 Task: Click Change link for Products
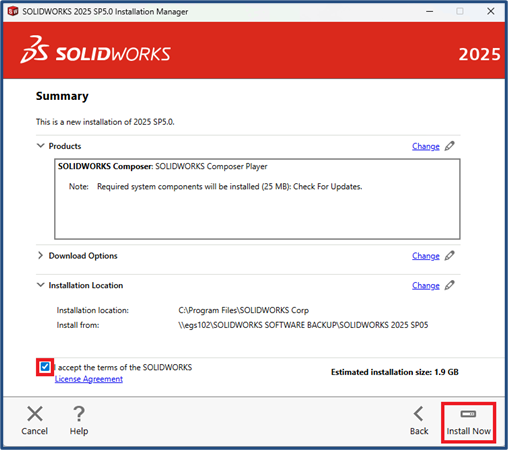click(x=426, y=146)
